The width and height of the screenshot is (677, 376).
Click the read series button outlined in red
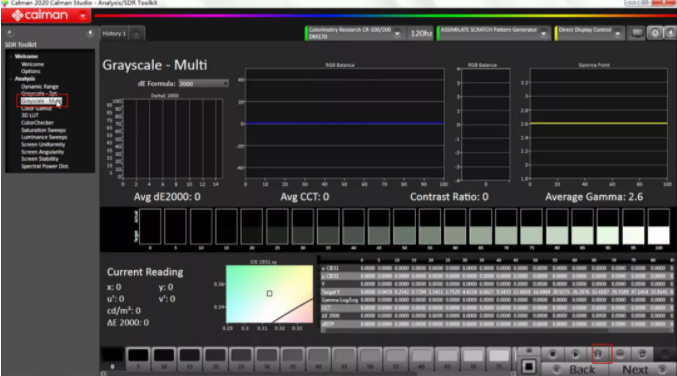pos(598,354)
